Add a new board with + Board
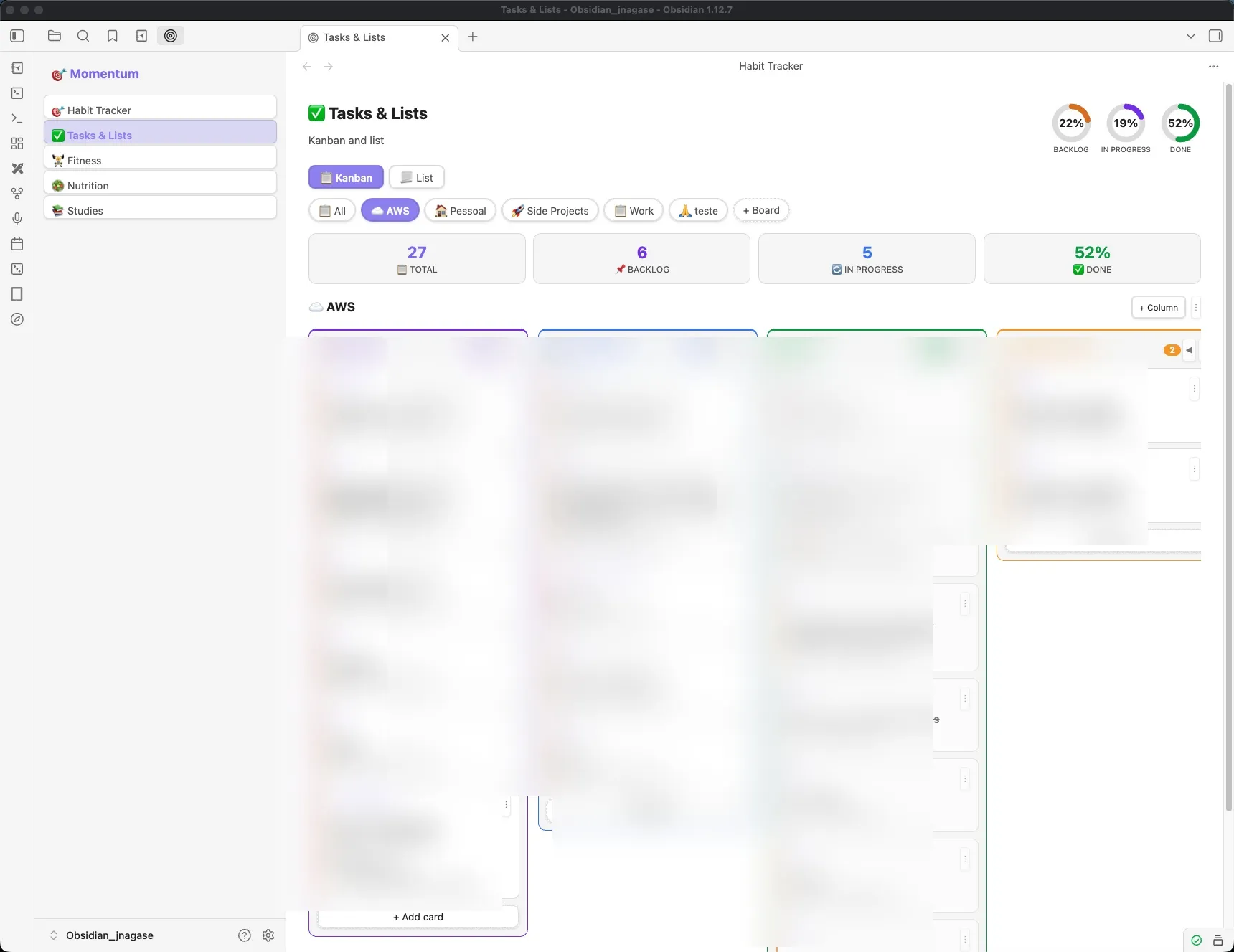1234x952 pixels. coord(761,210)
